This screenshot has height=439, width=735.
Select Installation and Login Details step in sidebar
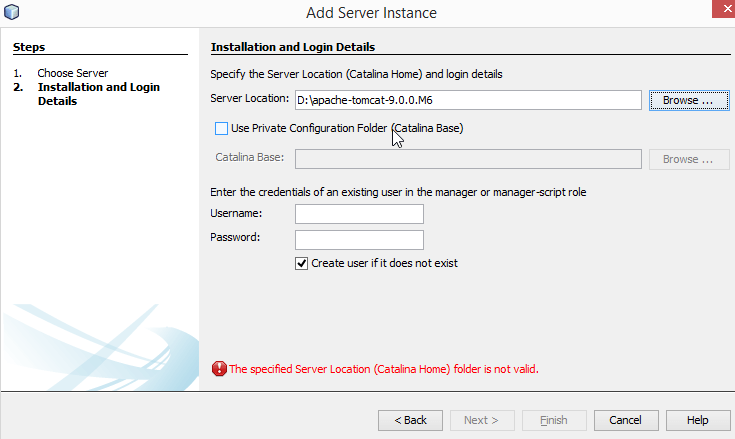click(x=98, y=94)
